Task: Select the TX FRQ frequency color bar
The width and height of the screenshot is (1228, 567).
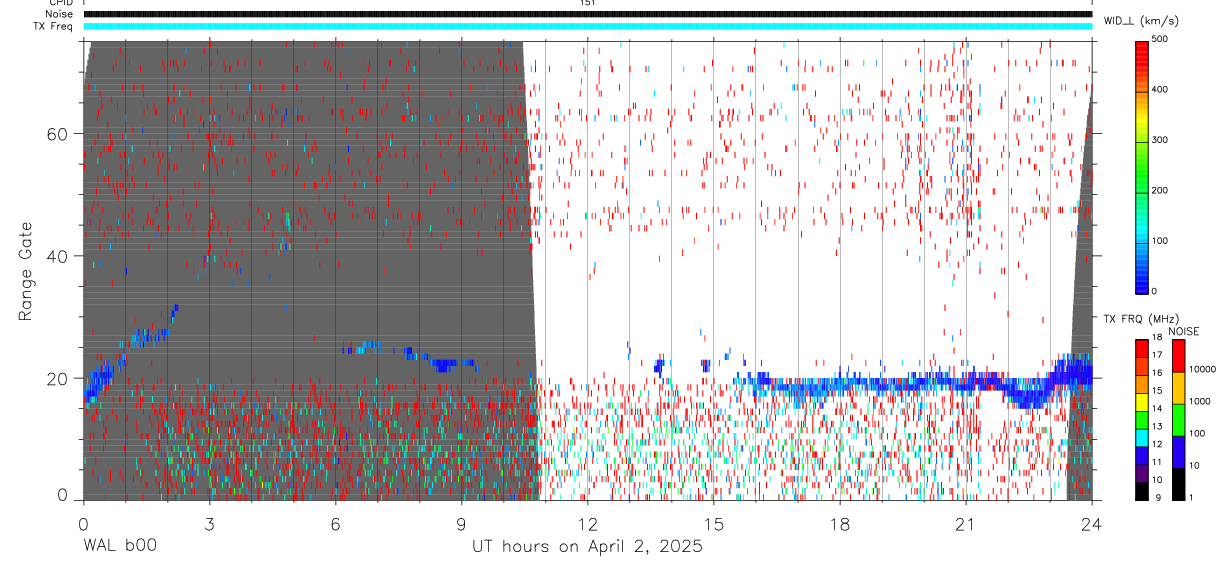Action: 1142,420
